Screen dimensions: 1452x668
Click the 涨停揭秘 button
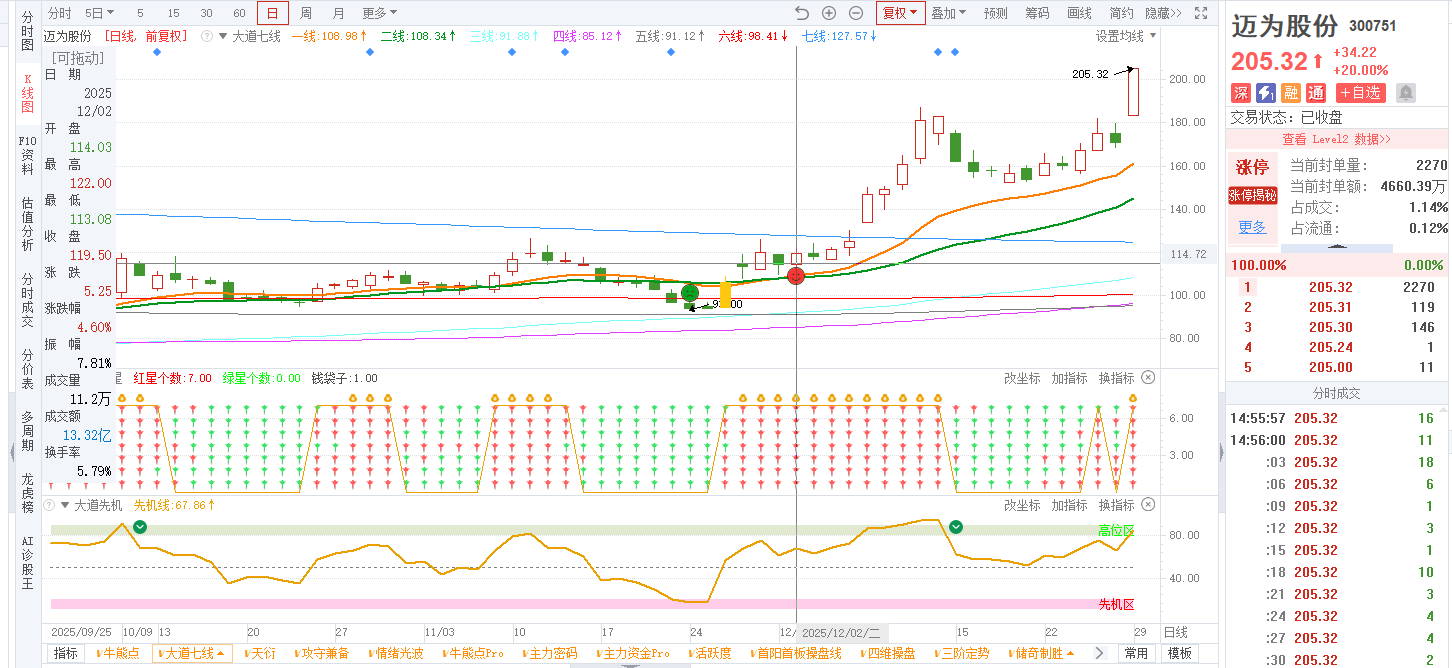click(x=1252, y=195)
